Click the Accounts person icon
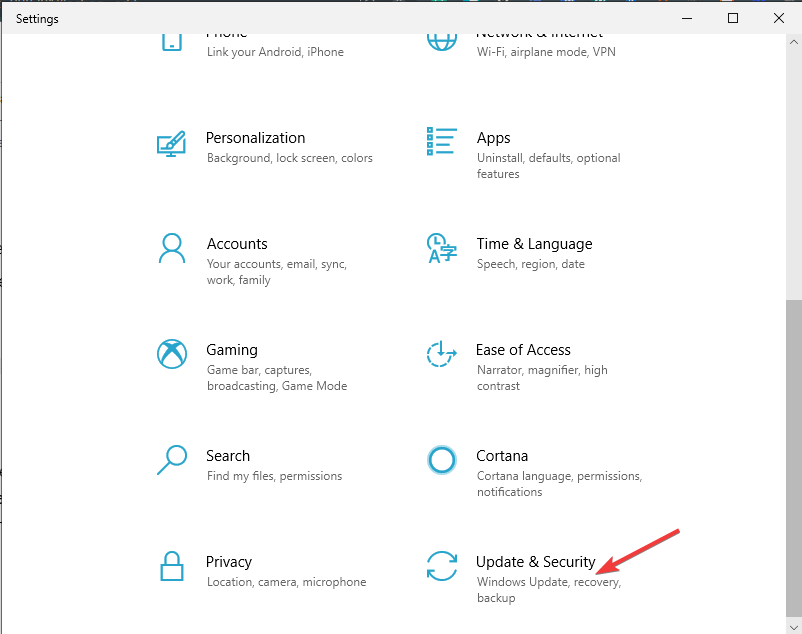The width and height of the screenshot is (802, 634). 172,248
